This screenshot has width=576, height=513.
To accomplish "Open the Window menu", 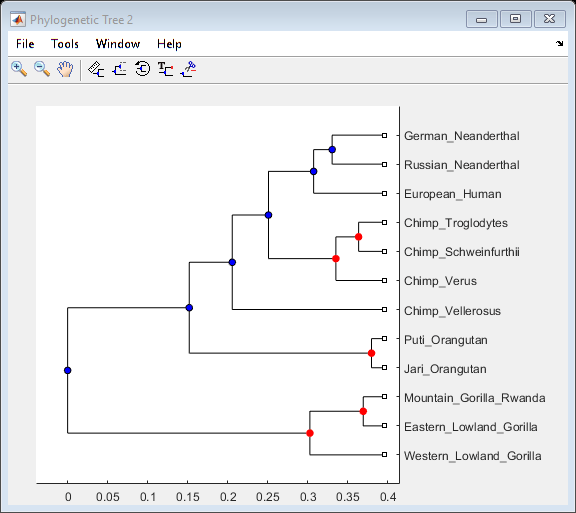I will pos(118,44).
